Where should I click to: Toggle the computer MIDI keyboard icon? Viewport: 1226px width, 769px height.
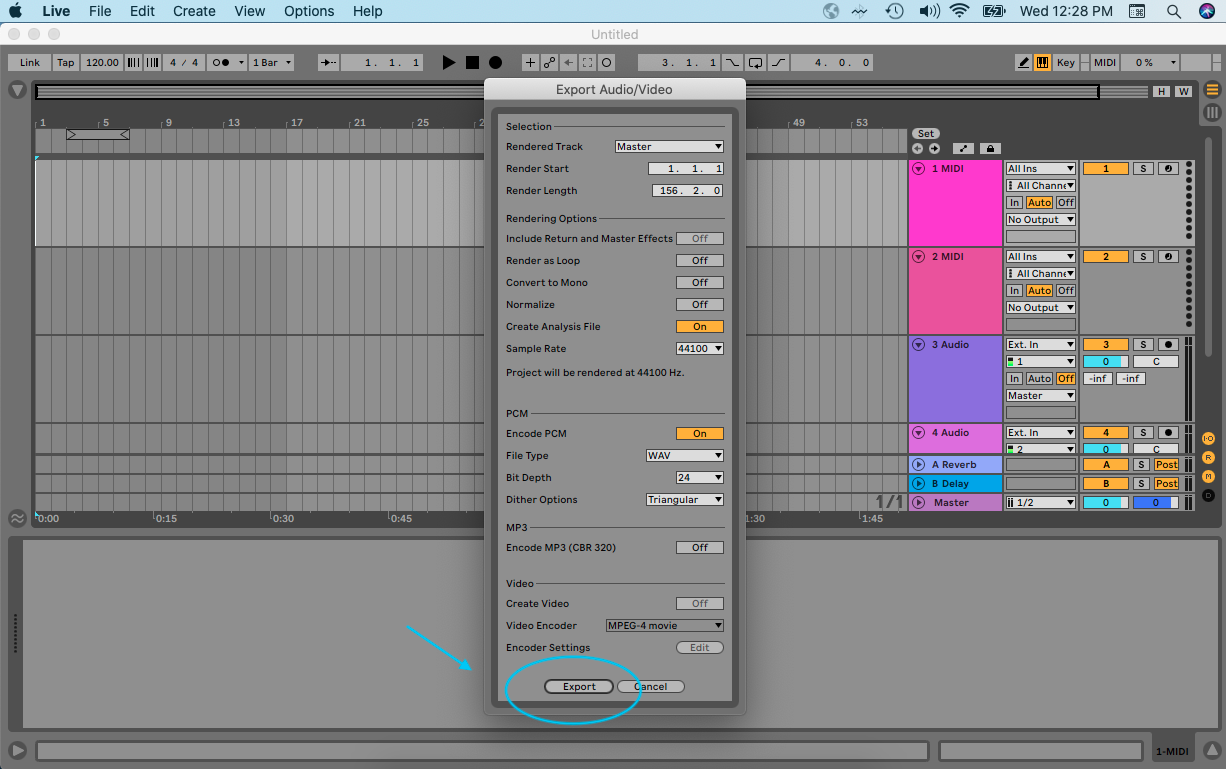[x=1042, y=62]
